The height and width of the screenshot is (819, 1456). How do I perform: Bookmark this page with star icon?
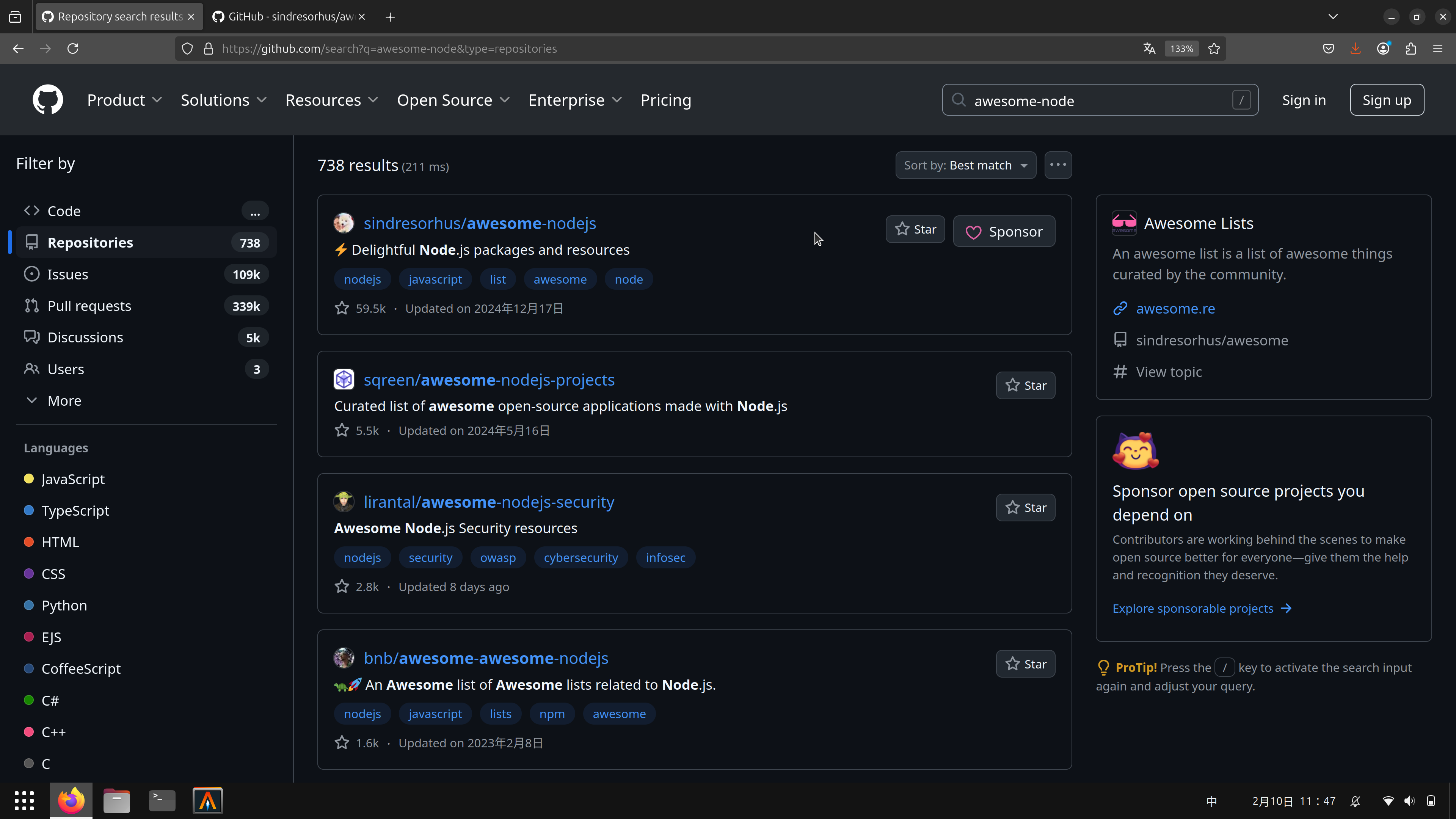click(x=1213, y=49)
